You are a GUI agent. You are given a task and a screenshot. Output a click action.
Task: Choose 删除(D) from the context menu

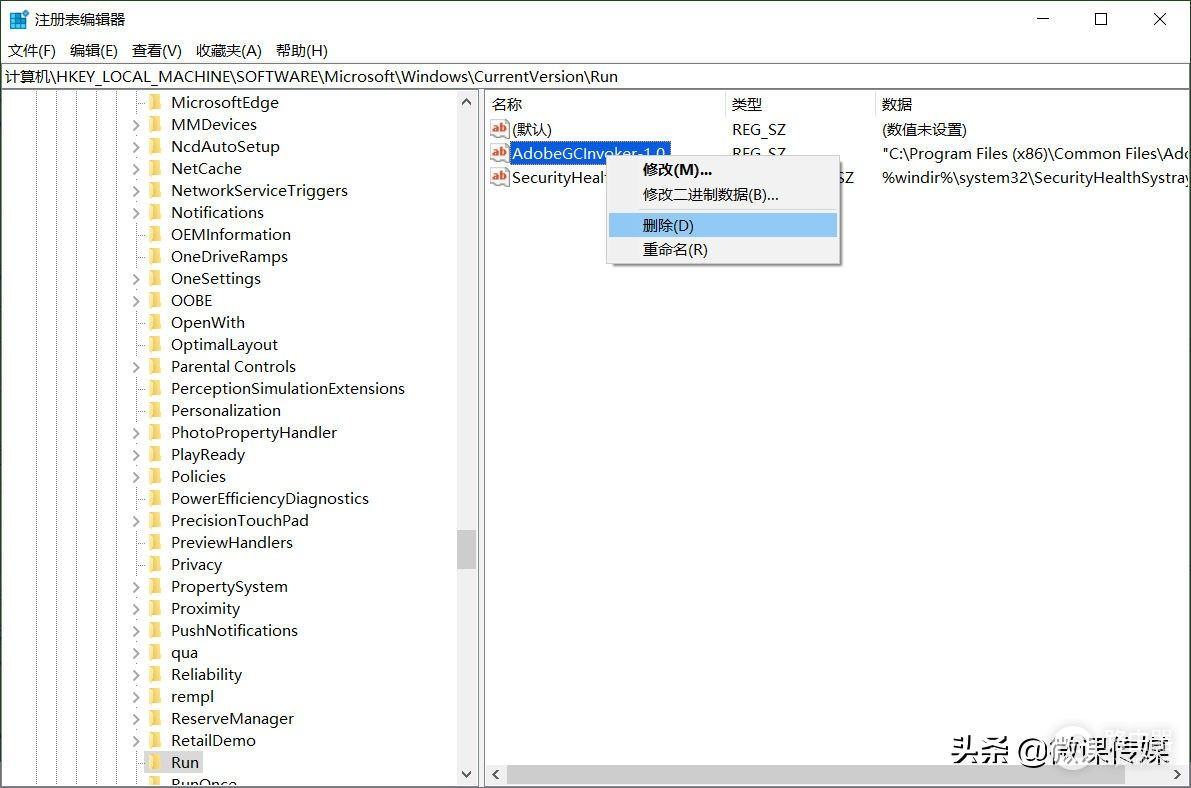(x=668, y=226)
